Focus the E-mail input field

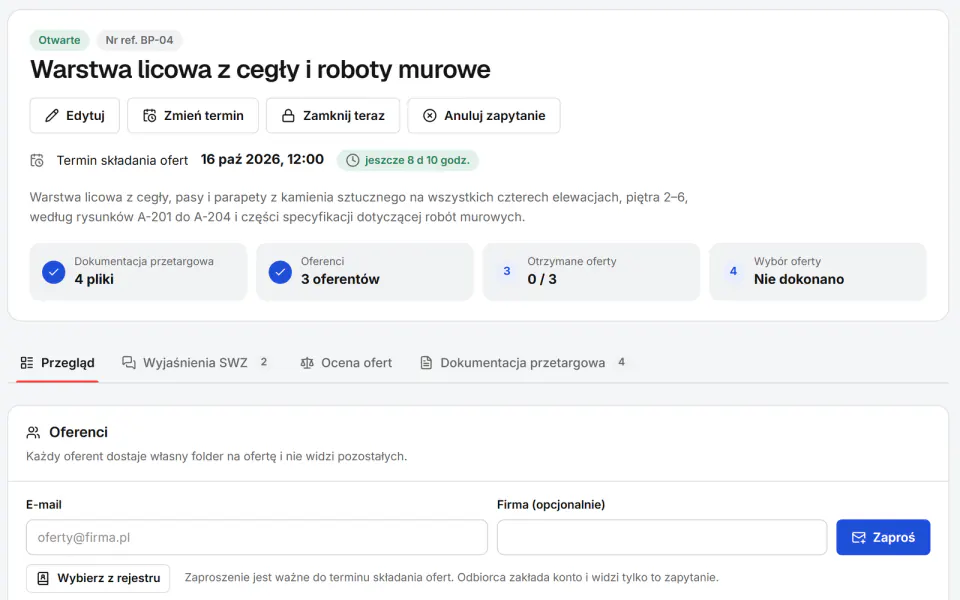[257, 538]
